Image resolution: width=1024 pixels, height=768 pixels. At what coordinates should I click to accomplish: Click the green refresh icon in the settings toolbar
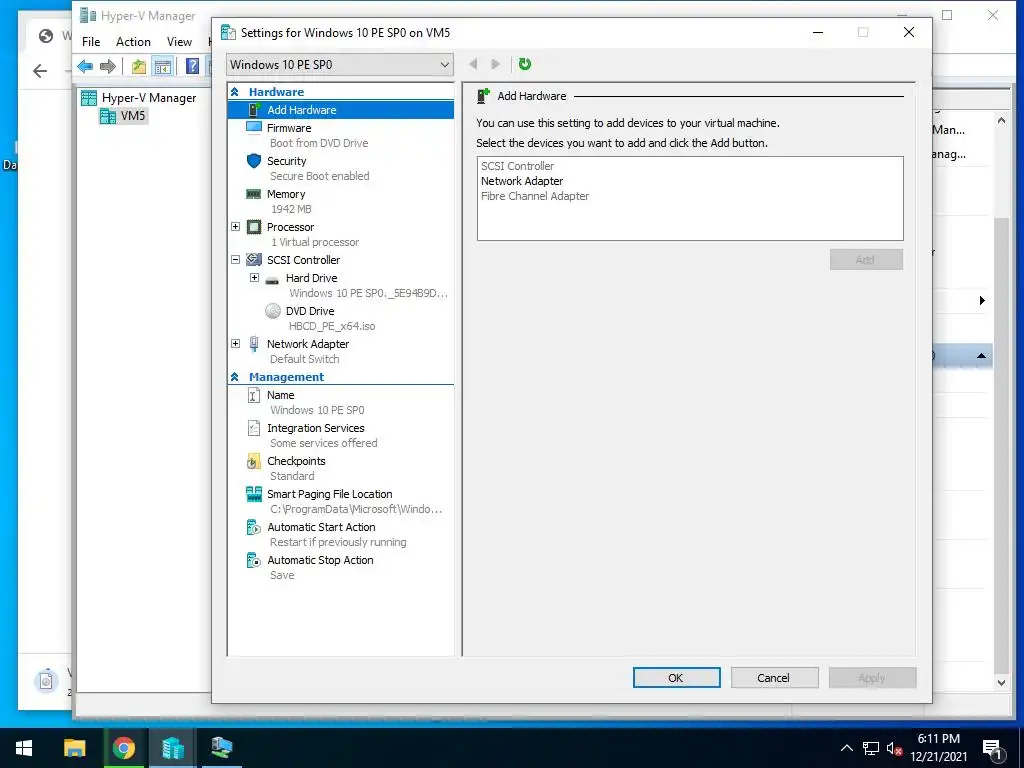pos(524,64)
